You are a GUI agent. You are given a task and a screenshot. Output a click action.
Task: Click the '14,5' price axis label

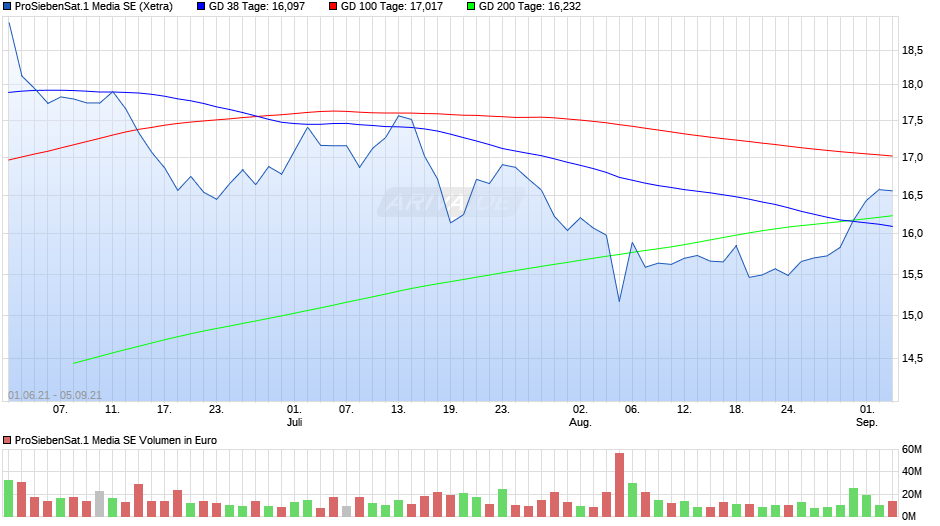[x=912, y=359]
